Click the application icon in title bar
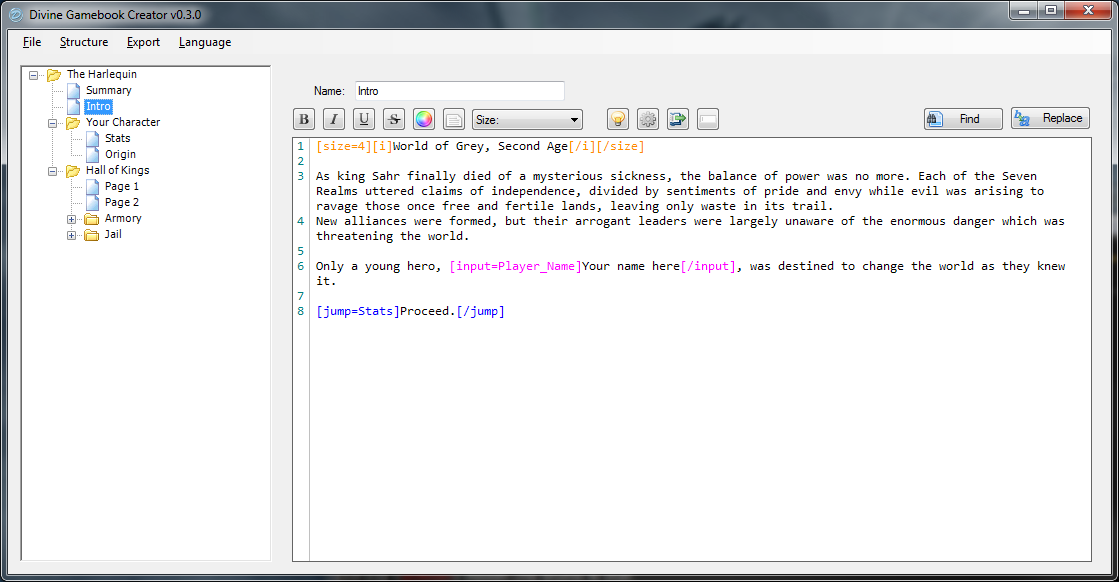The width and height of the screenshot is (1119, 582). pyautogui.click(x=16, y=14)
